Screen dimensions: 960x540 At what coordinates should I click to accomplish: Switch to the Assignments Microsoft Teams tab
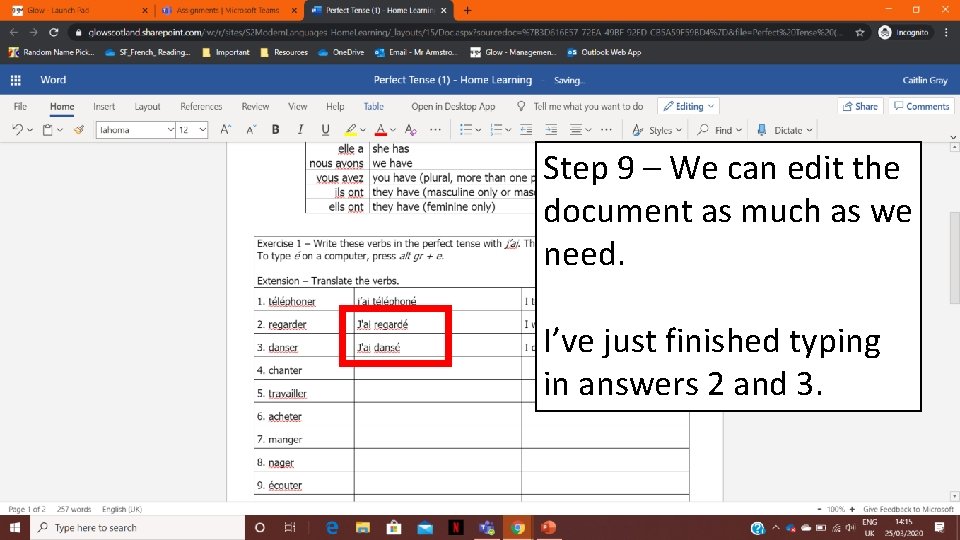click(x=227, y=10)
